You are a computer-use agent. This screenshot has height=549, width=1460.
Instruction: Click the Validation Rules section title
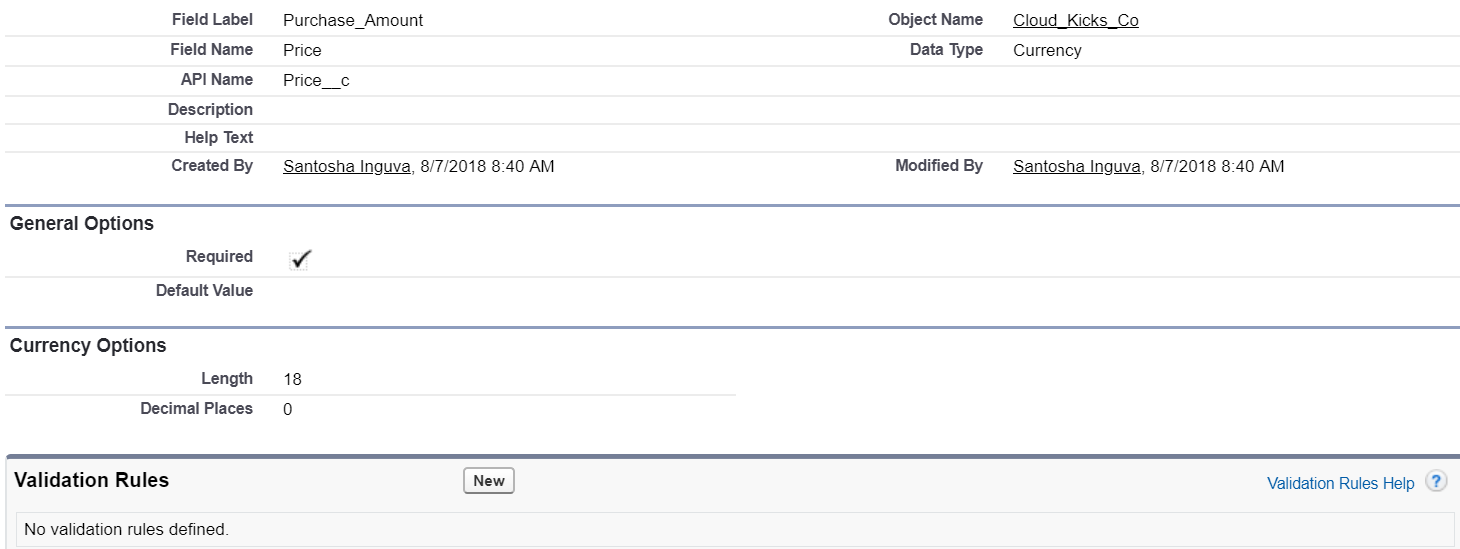(x=92, y=480)
